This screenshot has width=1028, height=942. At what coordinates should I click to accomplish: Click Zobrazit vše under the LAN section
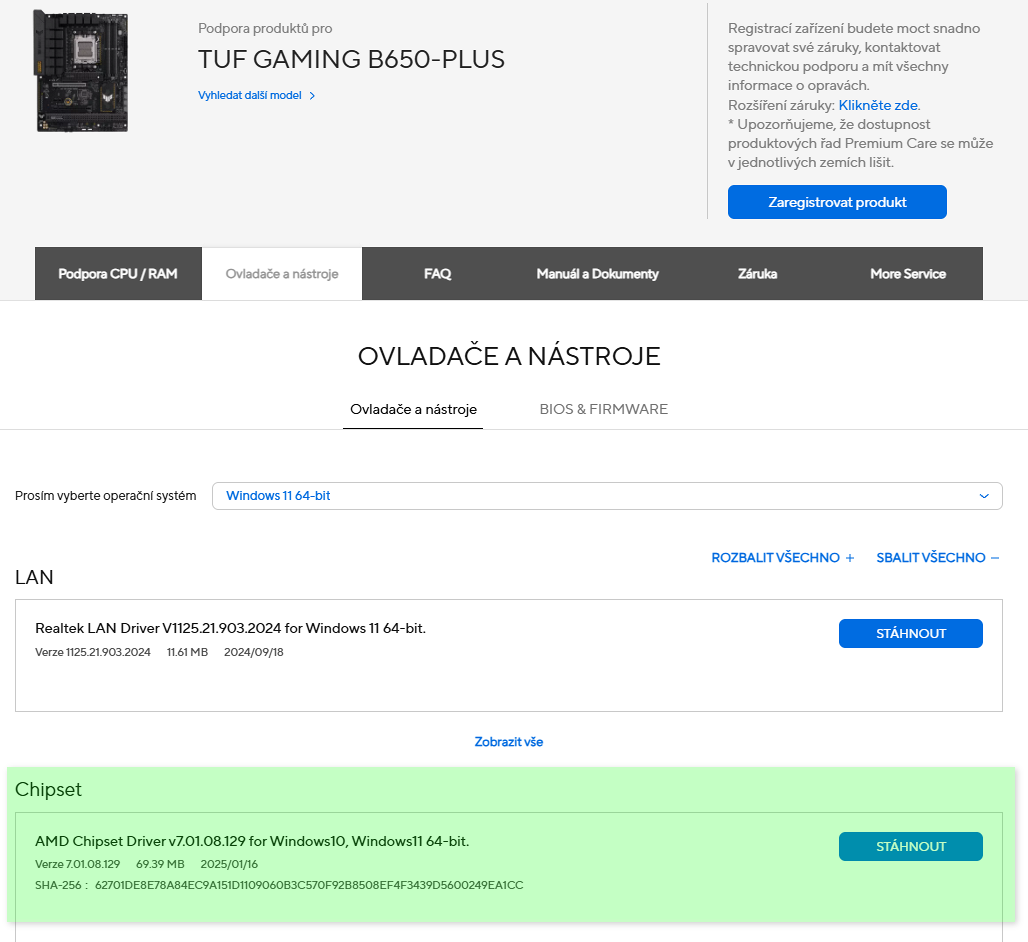coord(509,742)
